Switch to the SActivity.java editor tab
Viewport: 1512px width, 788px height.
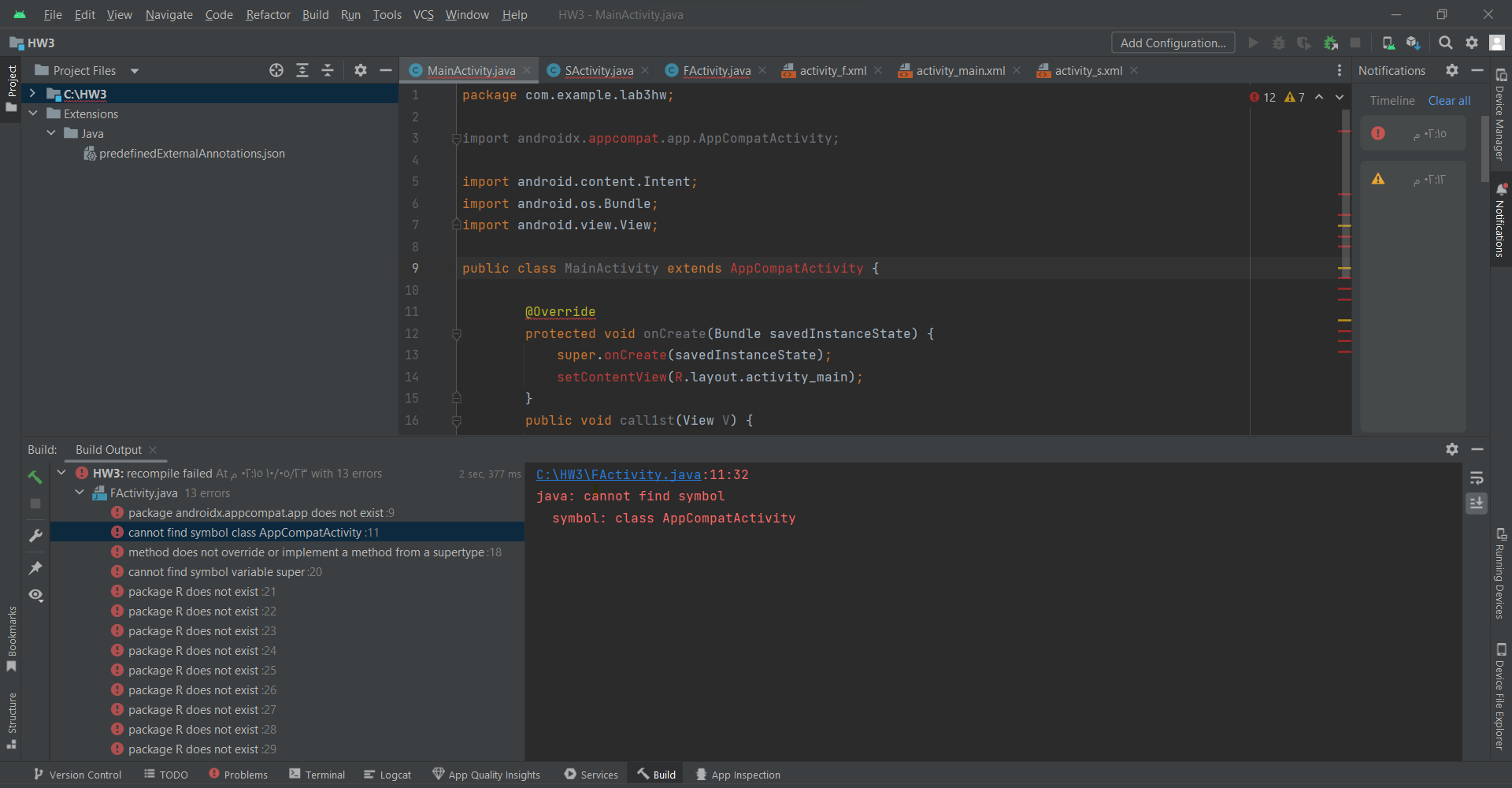coord(598,71)
